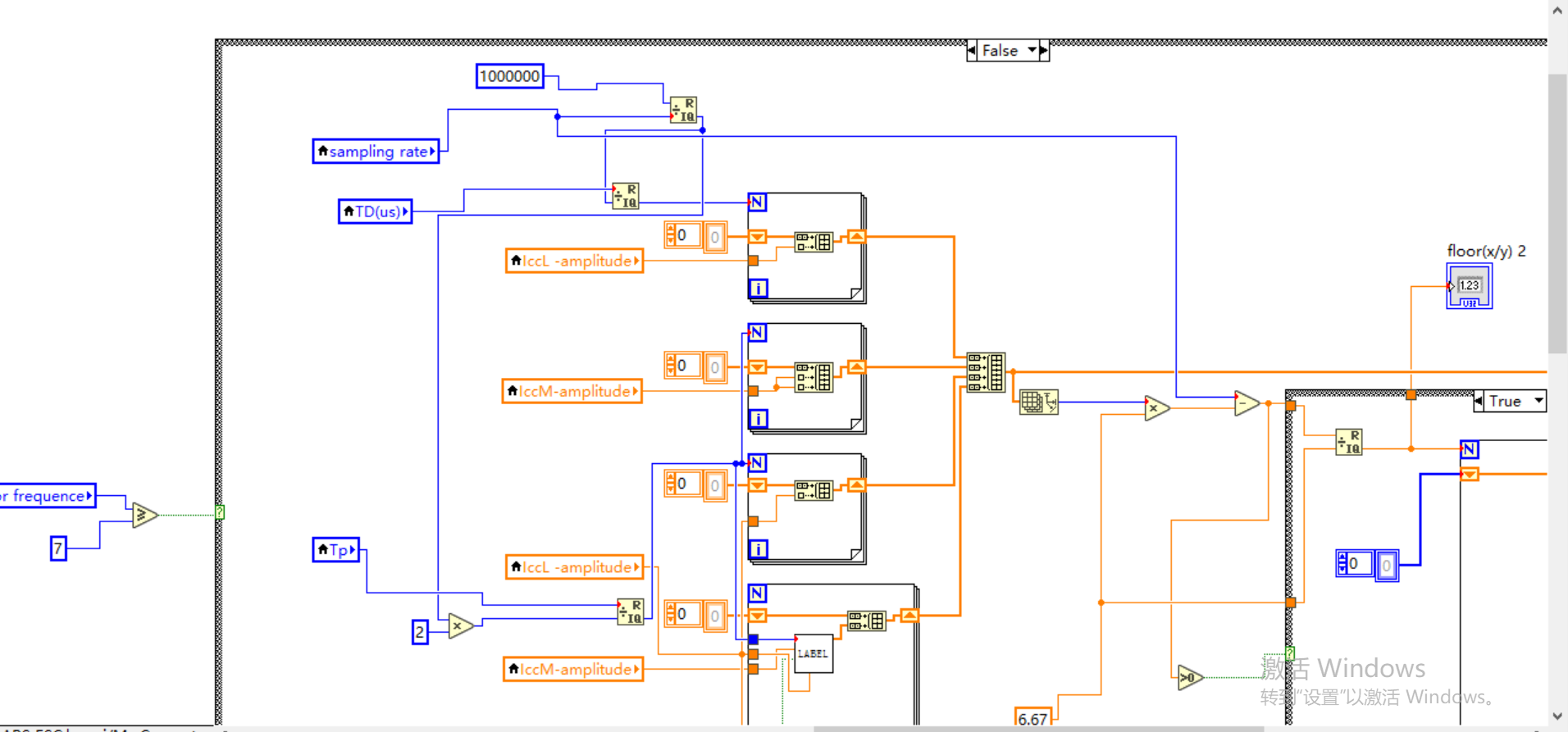Click the Greater Or Equal node near constant 7
This screenshot has width=1568, height=732.
point(144,515)
